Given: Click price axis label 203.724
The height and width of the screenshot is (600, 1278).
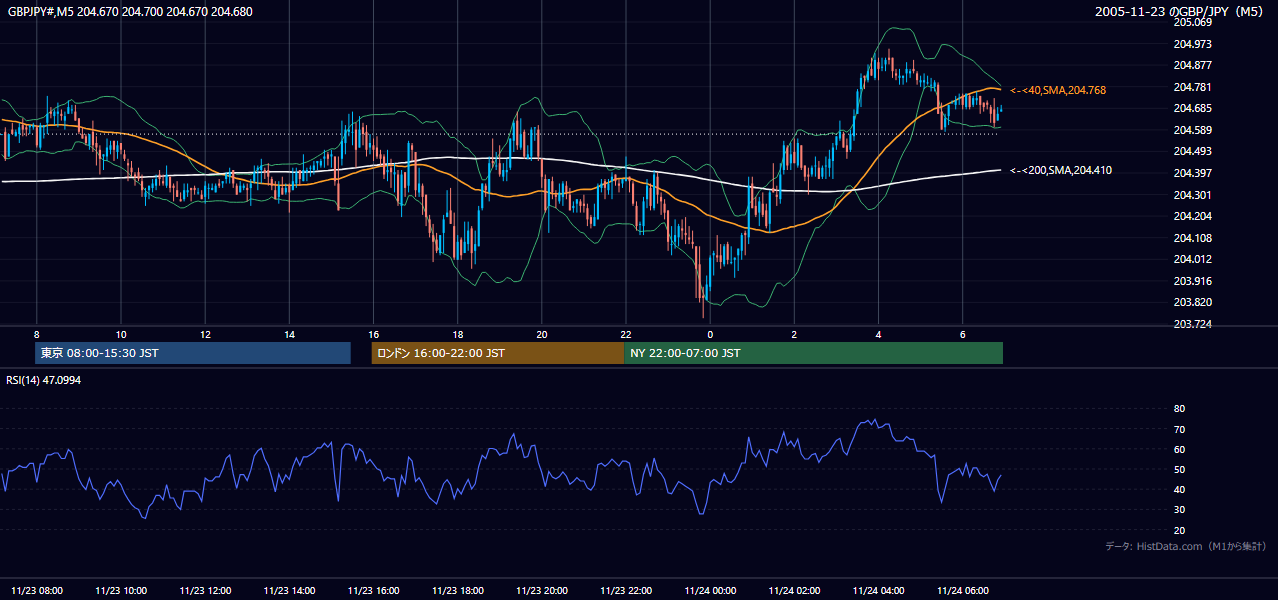Looking at the screenshot, I should (1192, 324).
